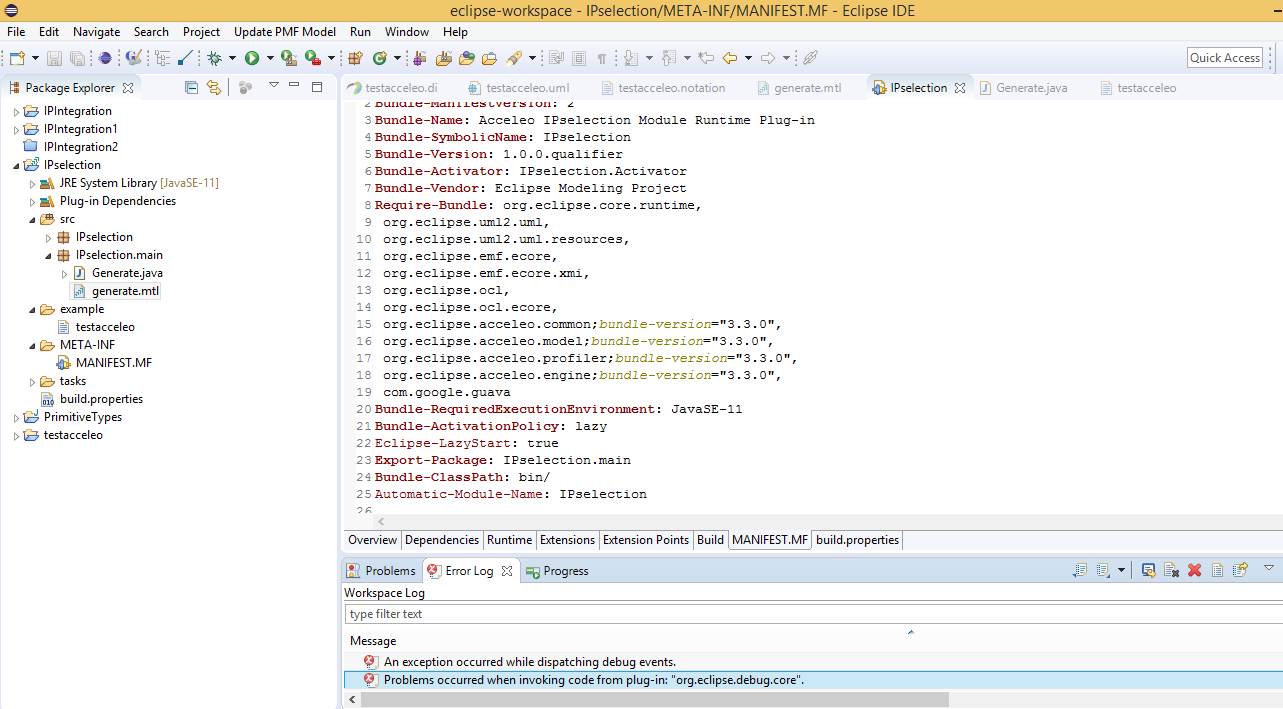1283x709 pixels.
Task: Select the generate.mtl file
Action: click(125, 291)
